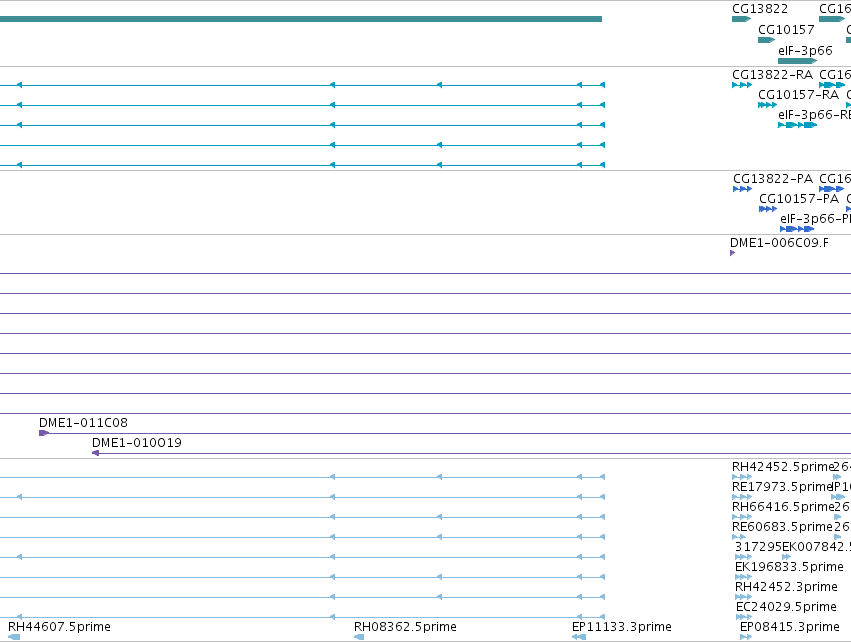Click the light-blue arrows under RH42452.3prime
This screenshot has width=851, height=642.
click(744, 597)
